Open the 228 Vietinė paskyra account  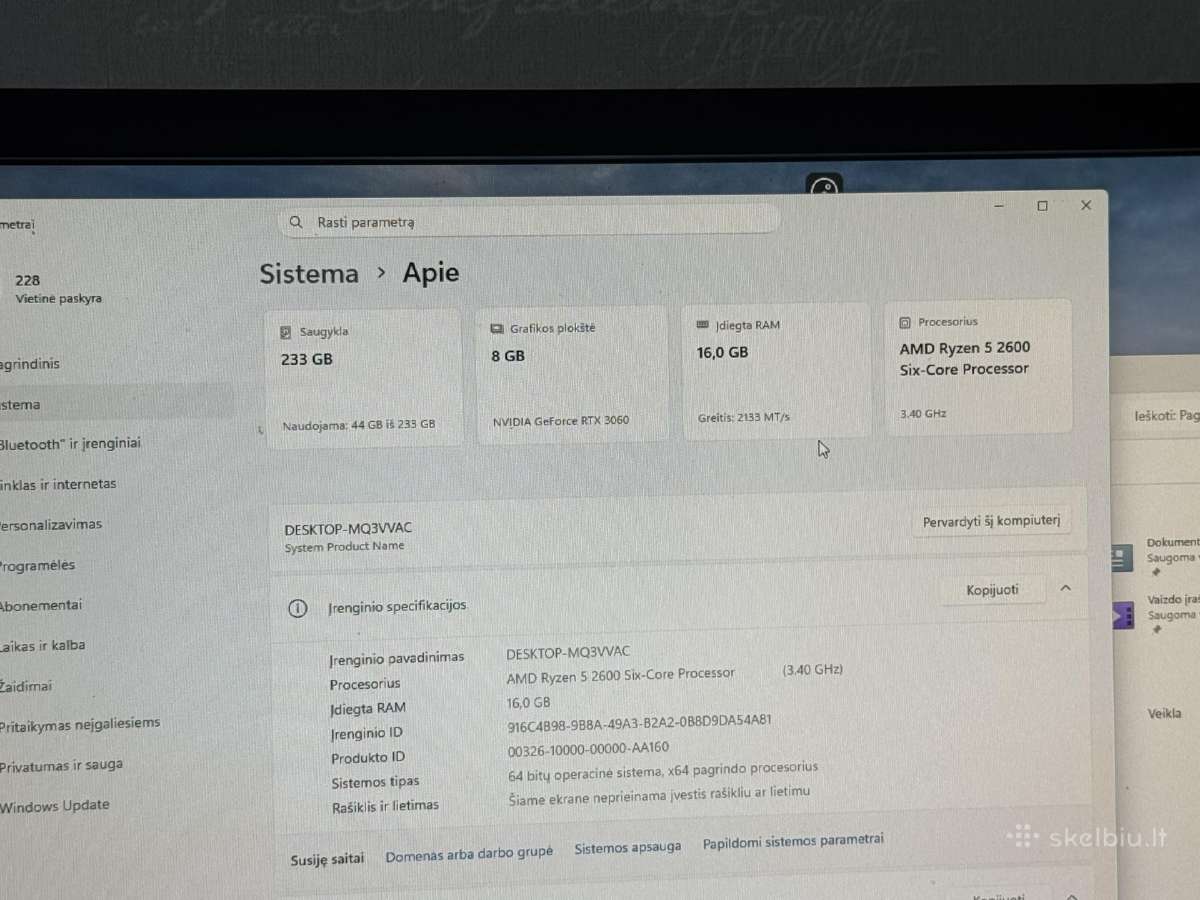[58, 289]
